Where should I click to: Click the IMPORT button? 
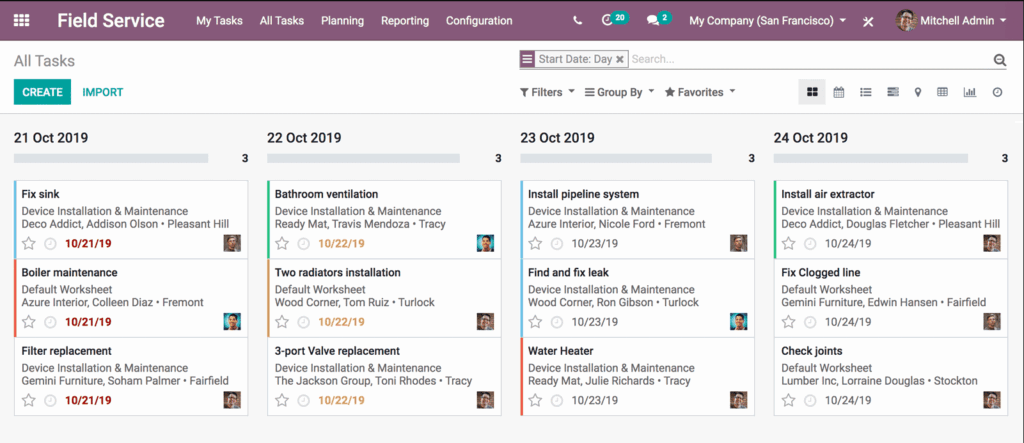coord(103,92)
